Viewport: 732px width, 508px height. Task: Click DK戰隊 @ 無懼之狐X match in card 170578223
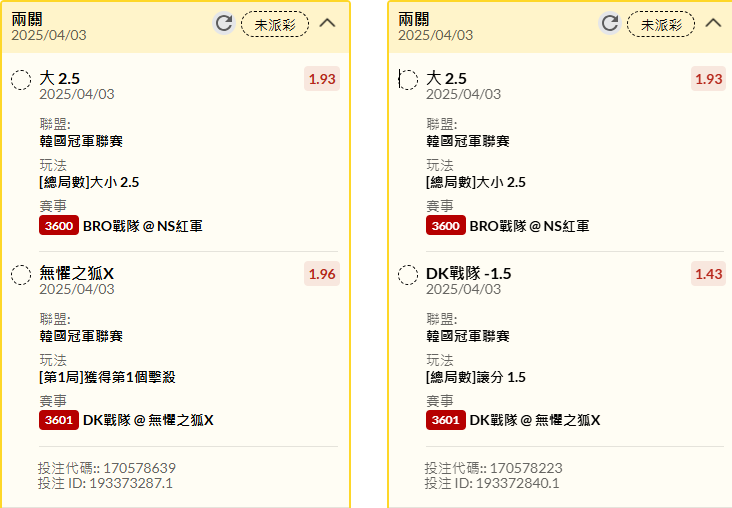coord(535,420)
